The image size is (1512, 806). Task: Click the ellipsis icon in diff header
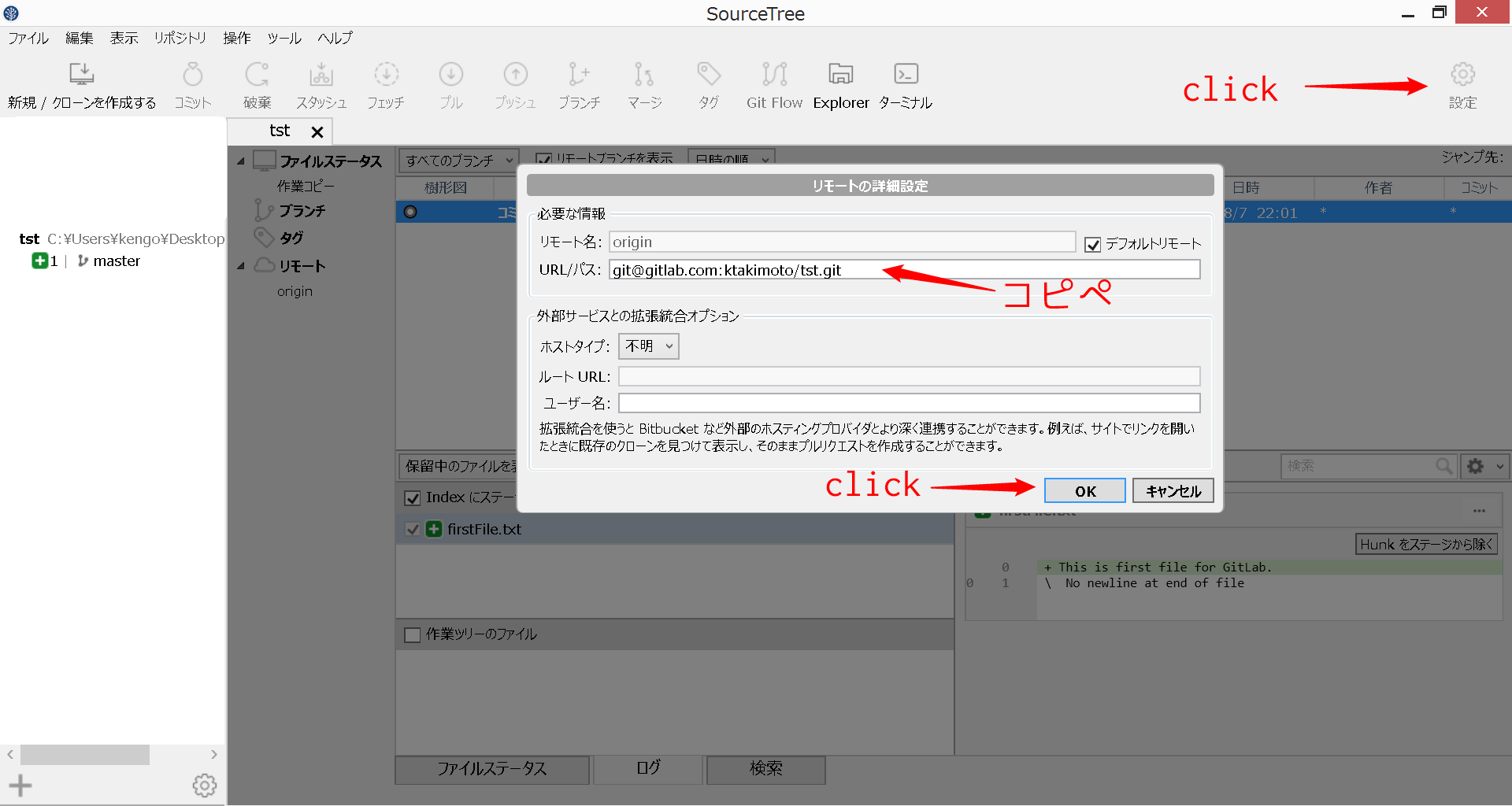1480,511
